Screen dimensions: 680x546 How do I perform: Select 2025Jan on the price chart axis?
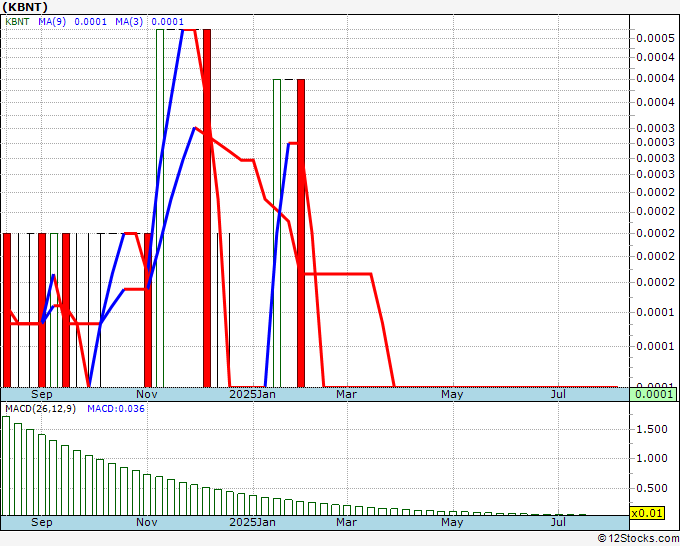(252, 394)
